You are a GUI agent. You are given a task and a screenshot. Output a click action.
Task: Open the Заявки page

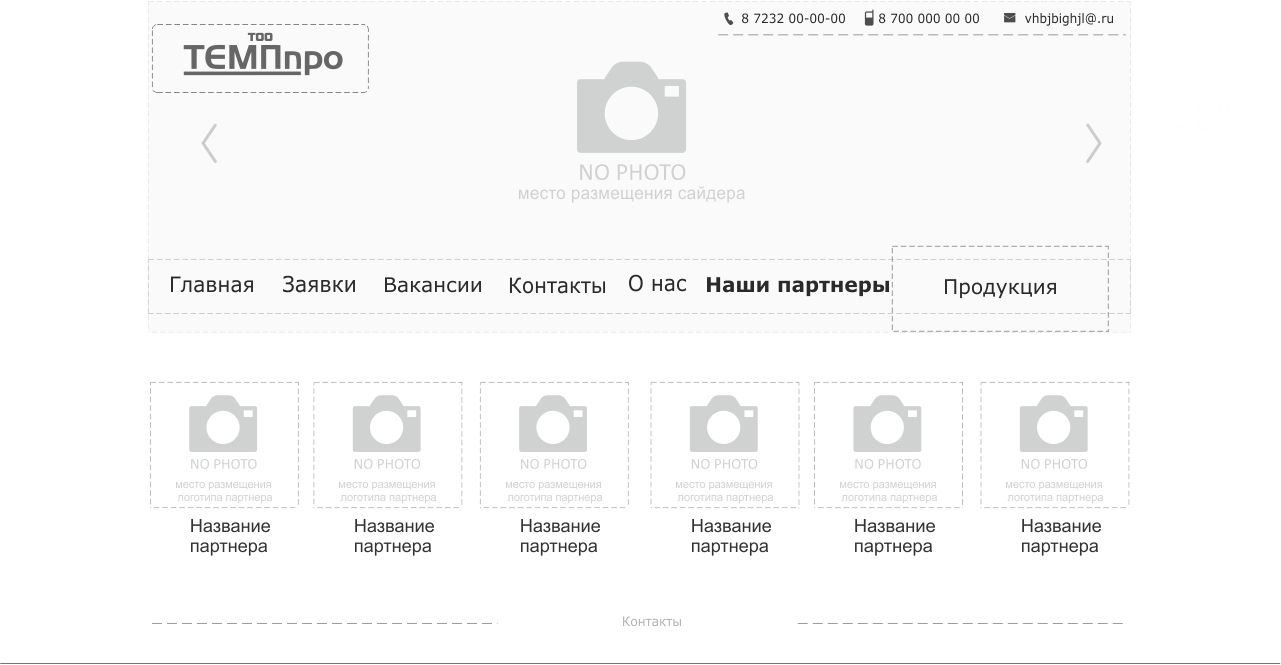coord(319,285)
